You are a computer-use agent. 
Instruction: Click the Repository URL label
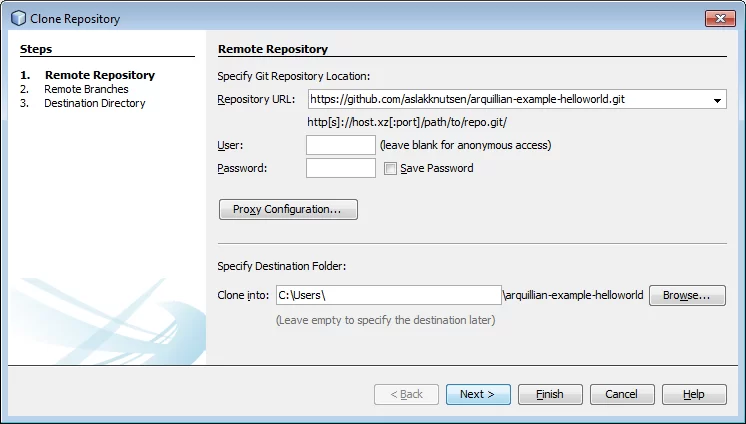pyautogui.click(x=256, y=99)
